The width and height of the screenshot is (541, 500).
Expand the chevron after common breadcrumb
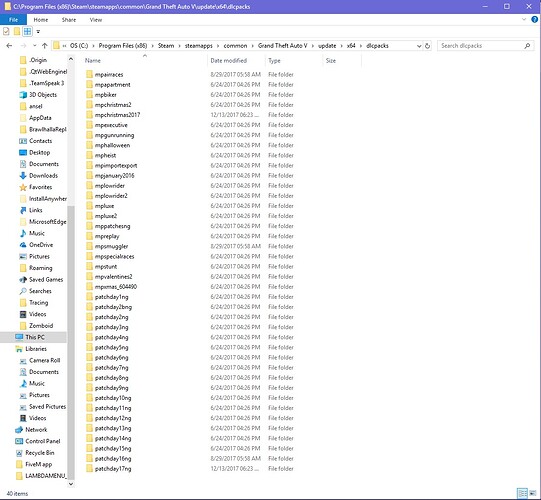[x=253, y=46]
